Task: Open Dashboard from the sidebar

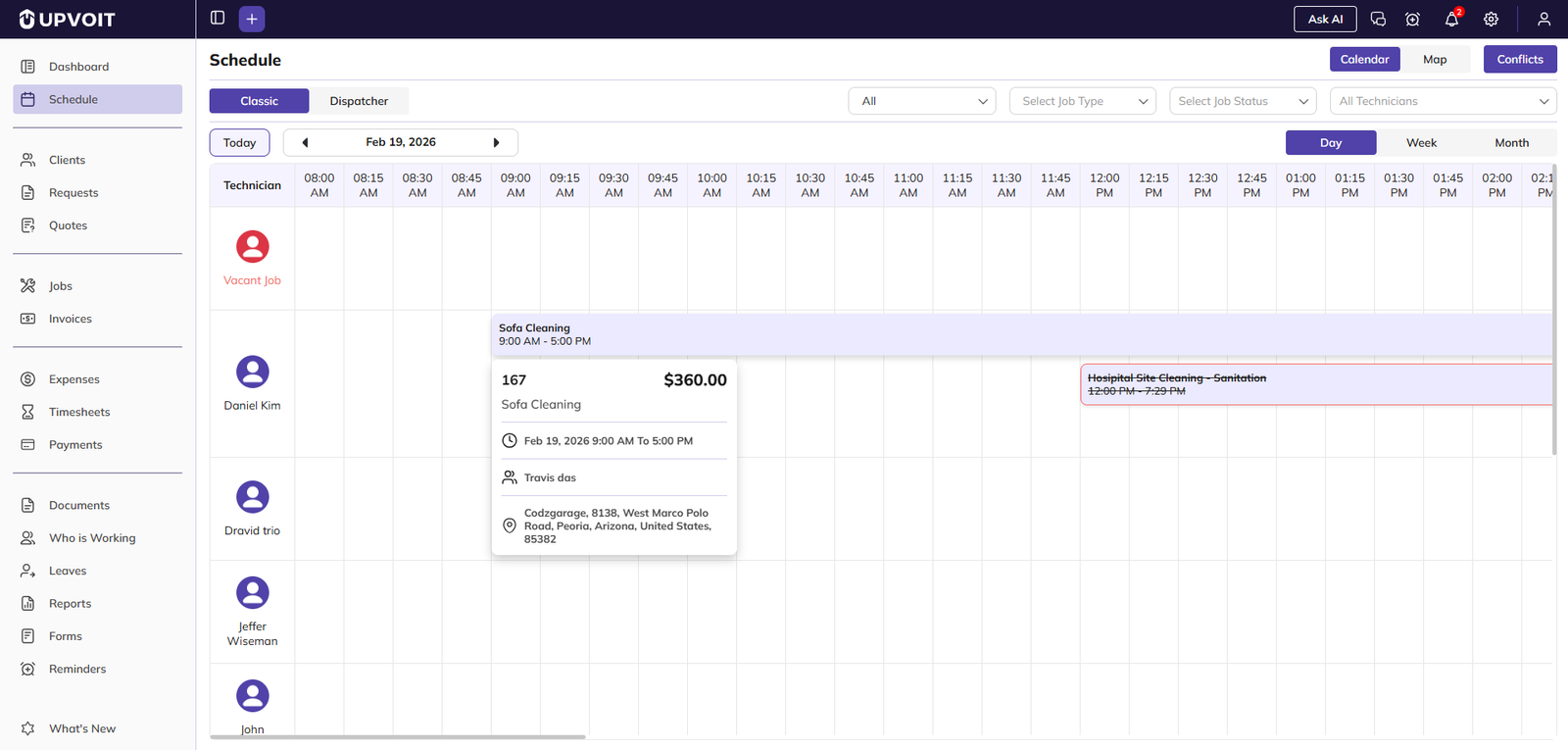Action: click(97, 67)
